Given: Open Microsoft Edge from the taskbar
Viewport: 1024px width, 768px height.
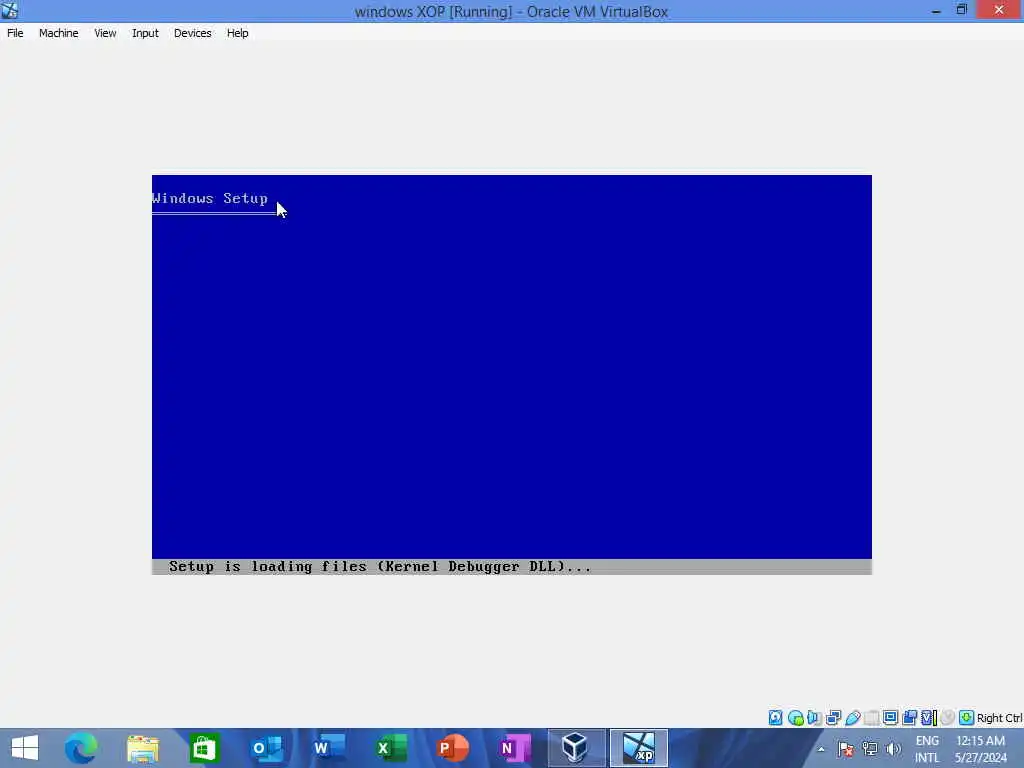Looking at the screenshot, I should tap(81, 748).
